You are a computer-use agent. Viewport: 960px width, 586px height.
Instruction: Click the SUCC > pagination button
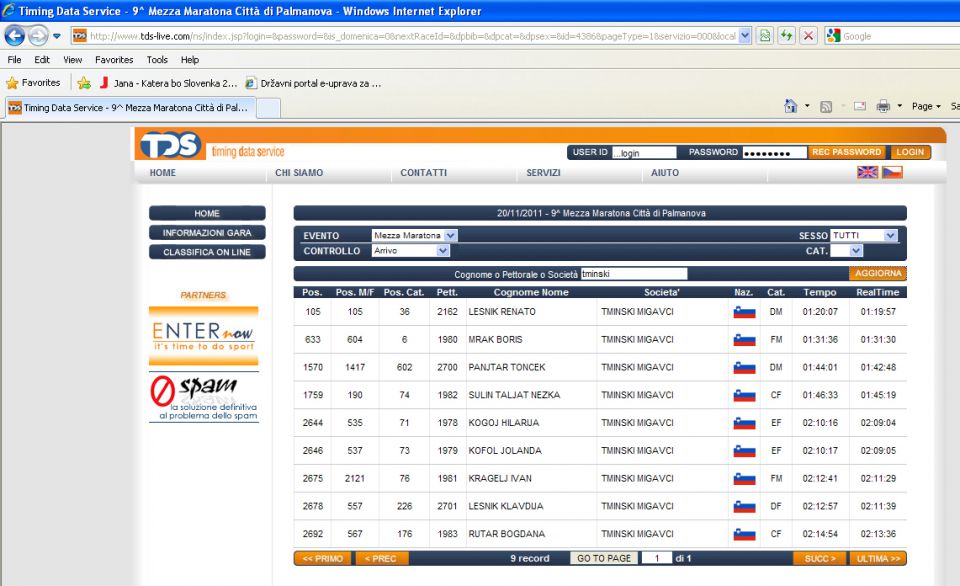coord(820,558)
